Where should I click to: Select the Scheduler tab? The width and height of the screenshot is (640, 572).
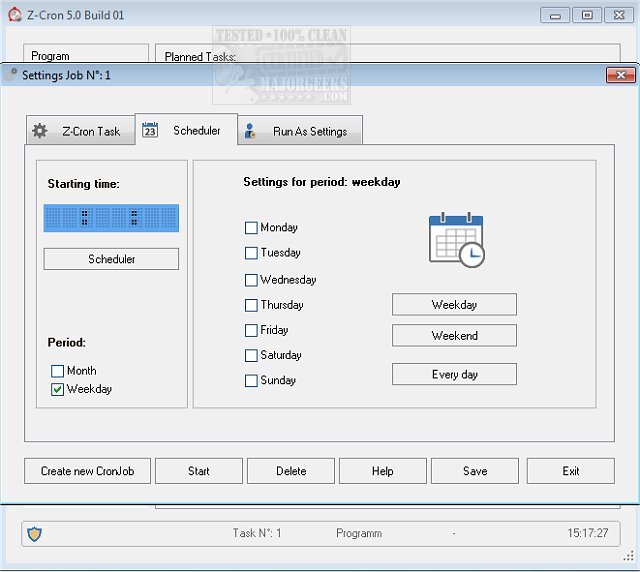[x=186, y=130]
